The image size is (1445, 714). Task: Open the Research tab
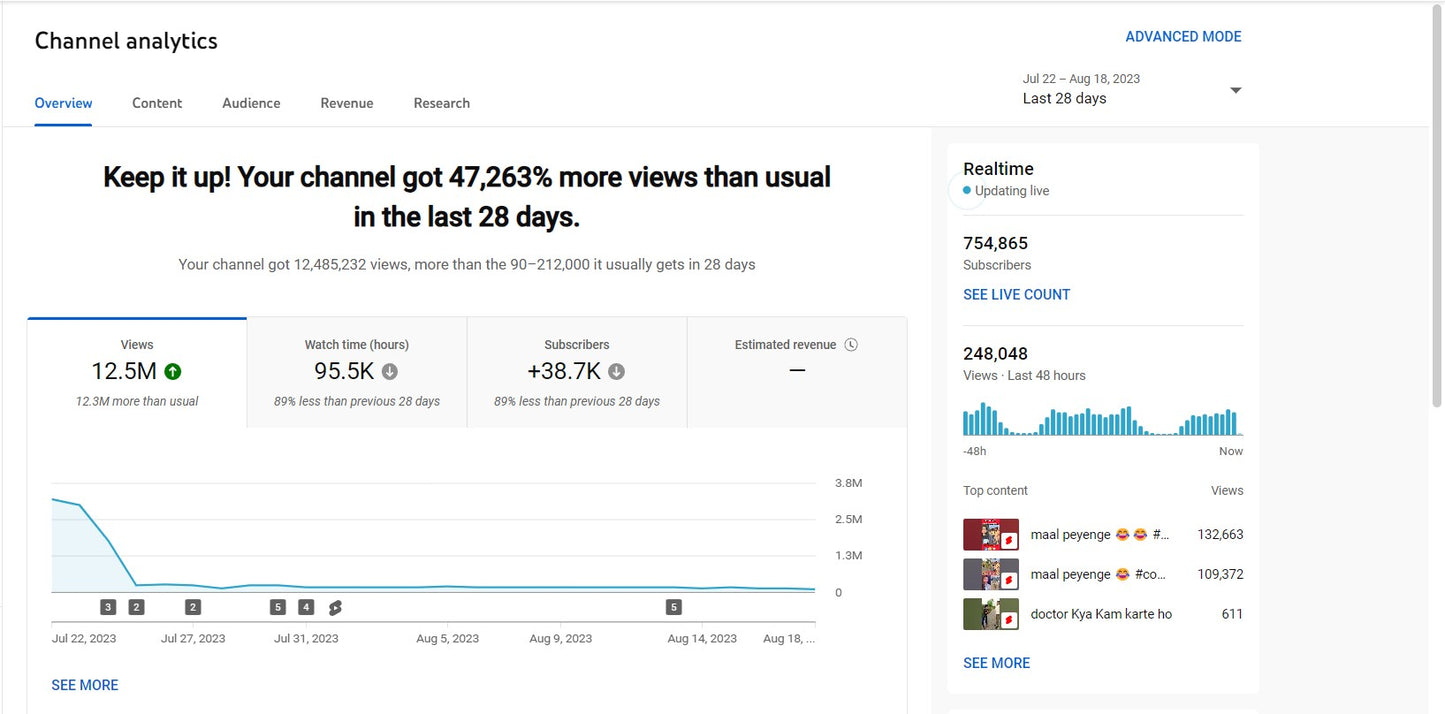click(441, 103)
